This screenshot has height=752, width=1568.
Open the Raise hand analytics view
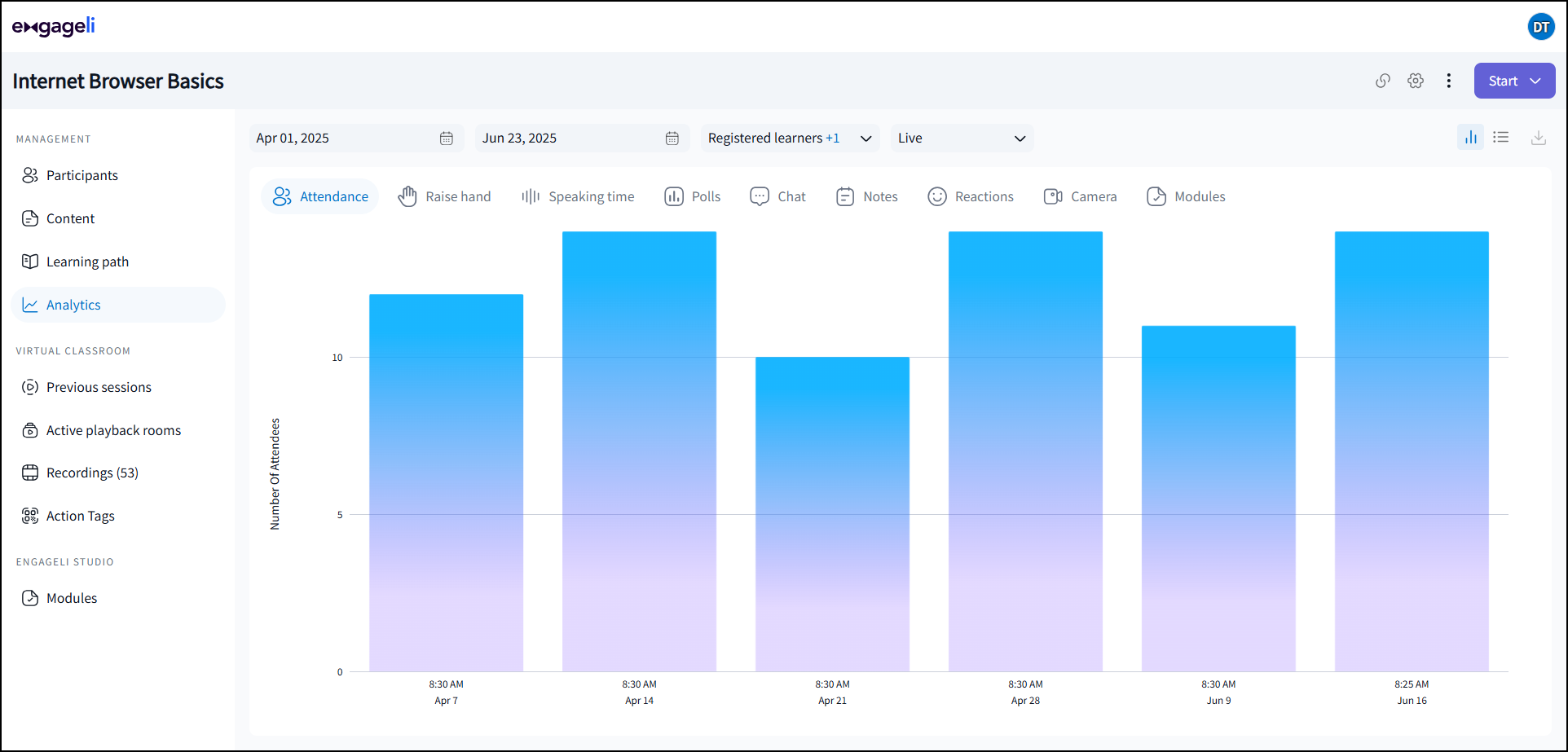tap(445, 196)
